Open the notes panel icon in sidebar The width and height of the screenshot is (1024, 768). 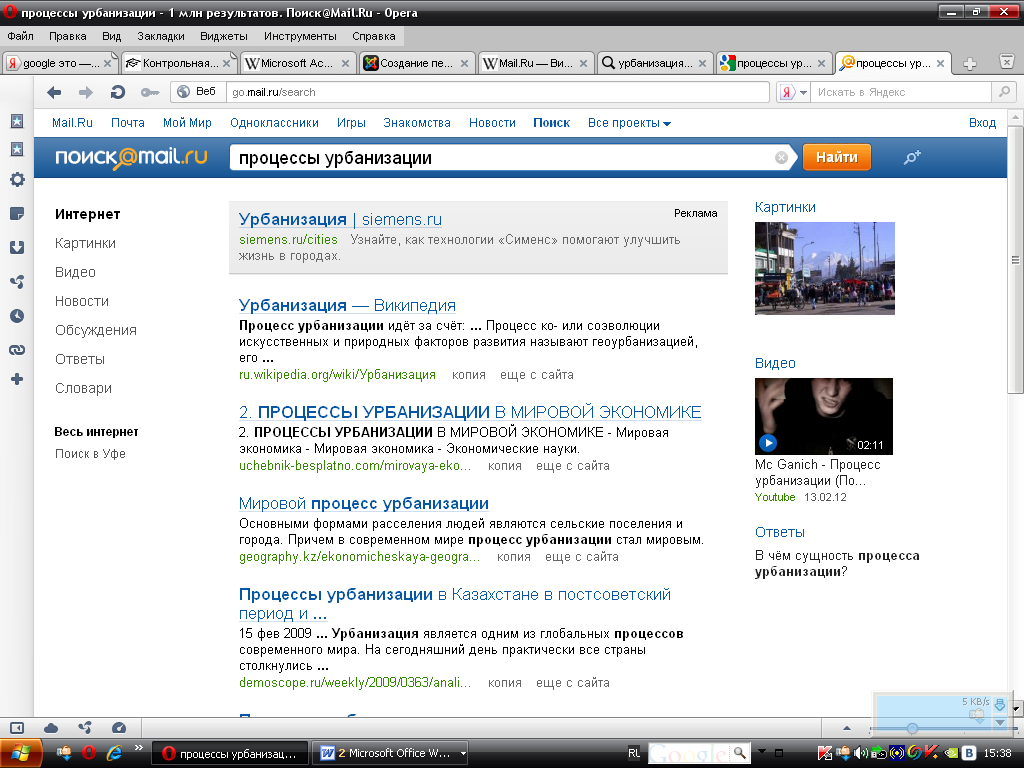17,214
